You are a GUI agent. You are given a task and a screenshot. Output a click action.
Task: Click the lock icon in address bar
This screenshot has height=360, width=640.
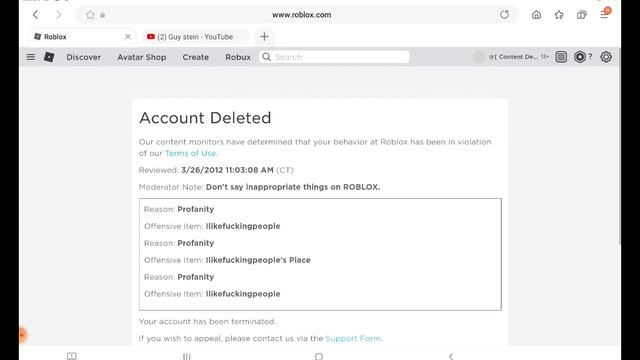click(x=102, y=15)
